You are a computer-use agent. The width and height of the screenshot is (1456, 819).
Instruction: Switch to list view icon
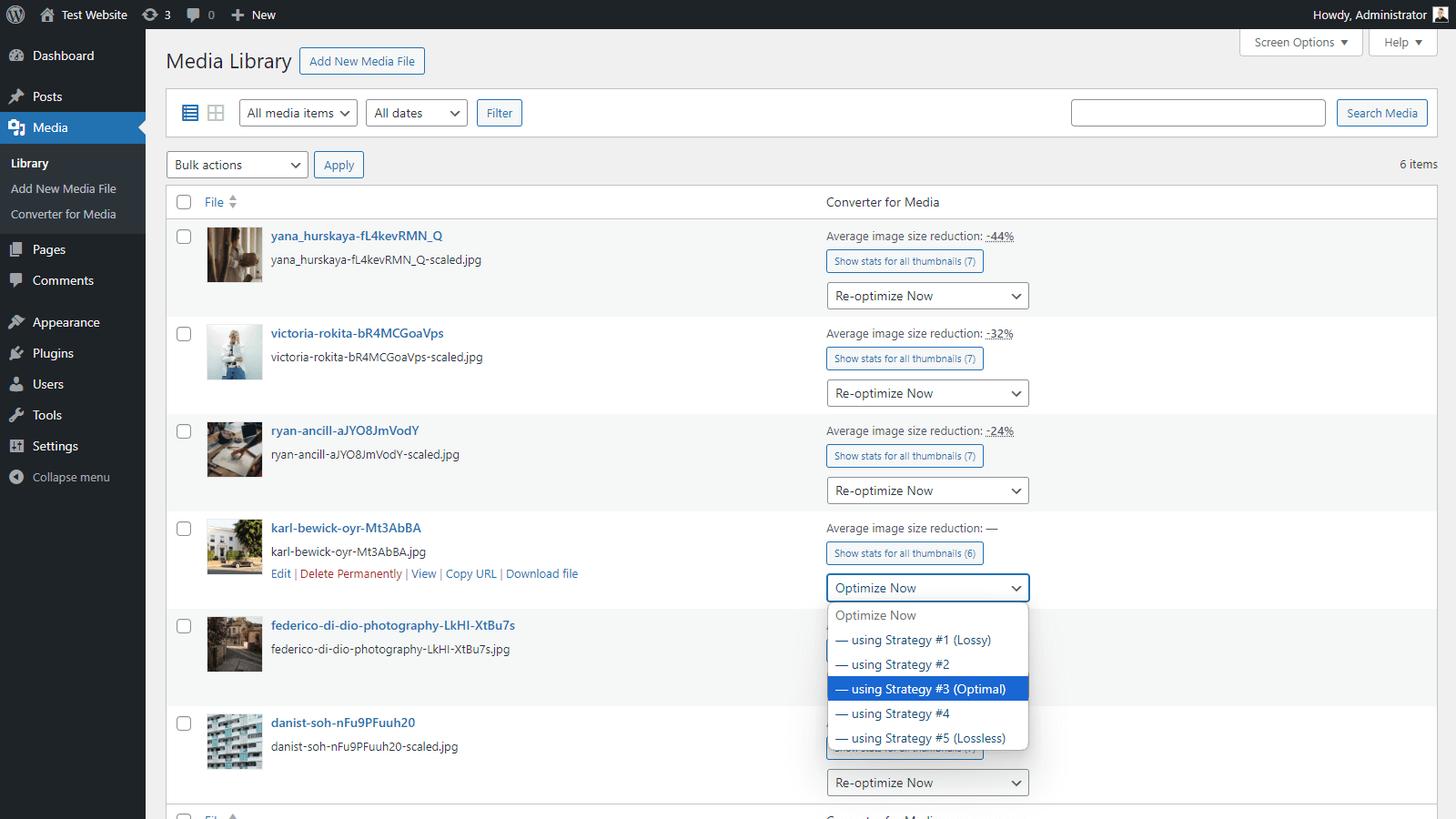point(190,113)
